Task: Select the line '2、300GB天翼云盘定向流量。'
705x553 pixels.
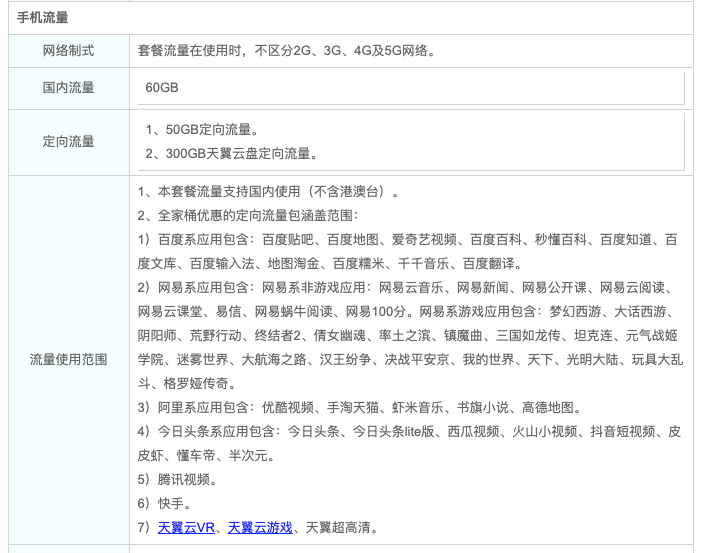Action: 232,154
